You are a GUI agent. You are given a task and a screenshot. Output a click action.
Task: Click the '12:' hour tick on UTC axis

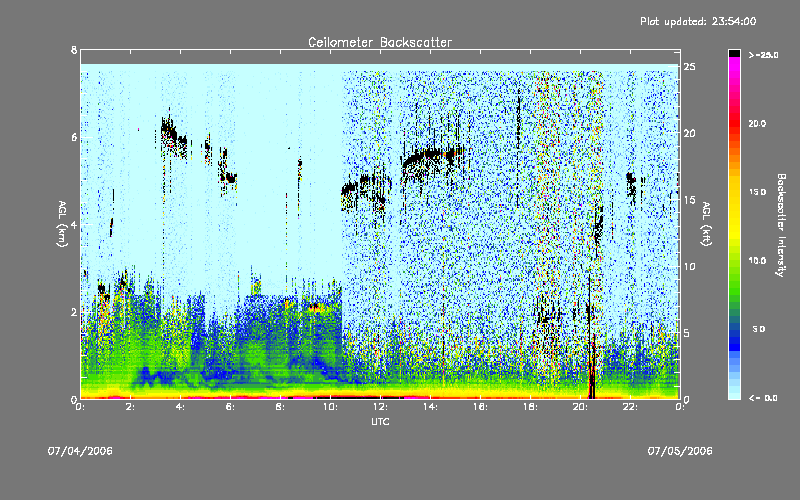(380, 407)
